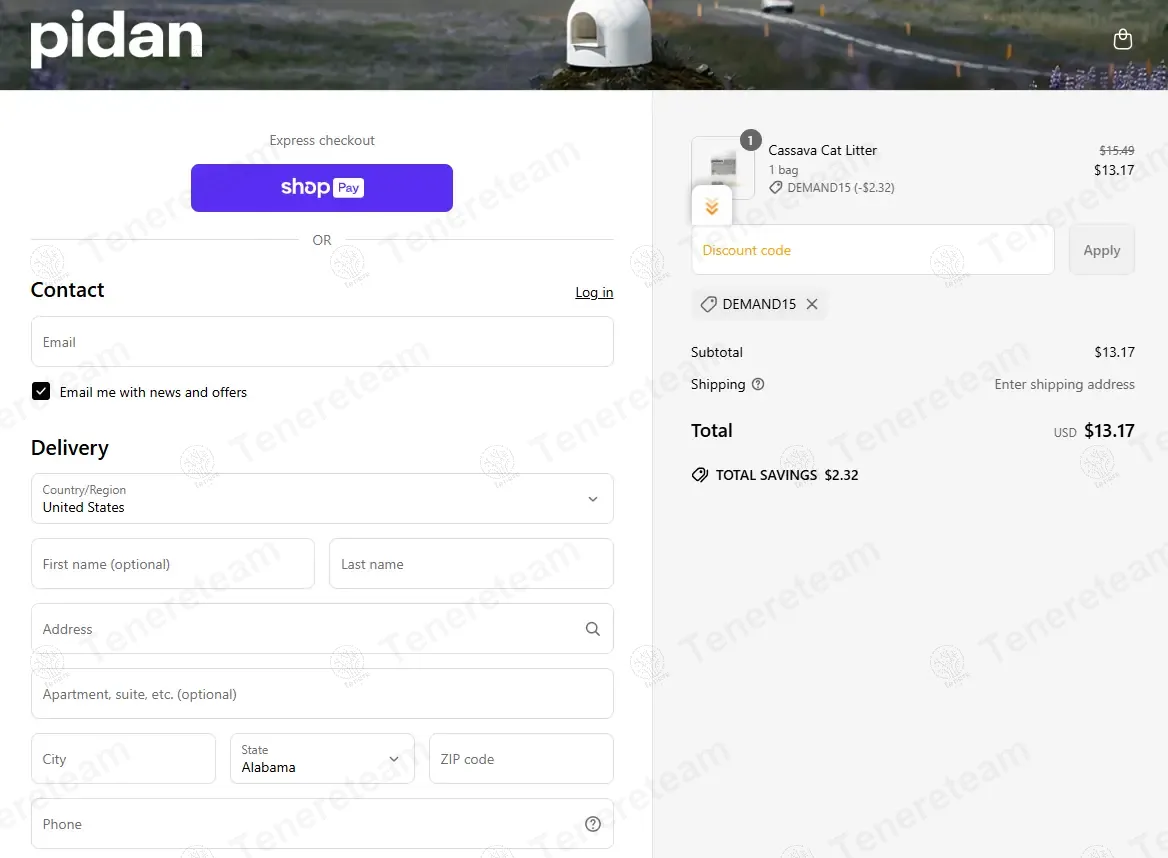Click the Cassava Cat Litter product name
Image resolution: width=1168 pixels, height=858 pixels.
pyautogui.click(x=822, y=150)
